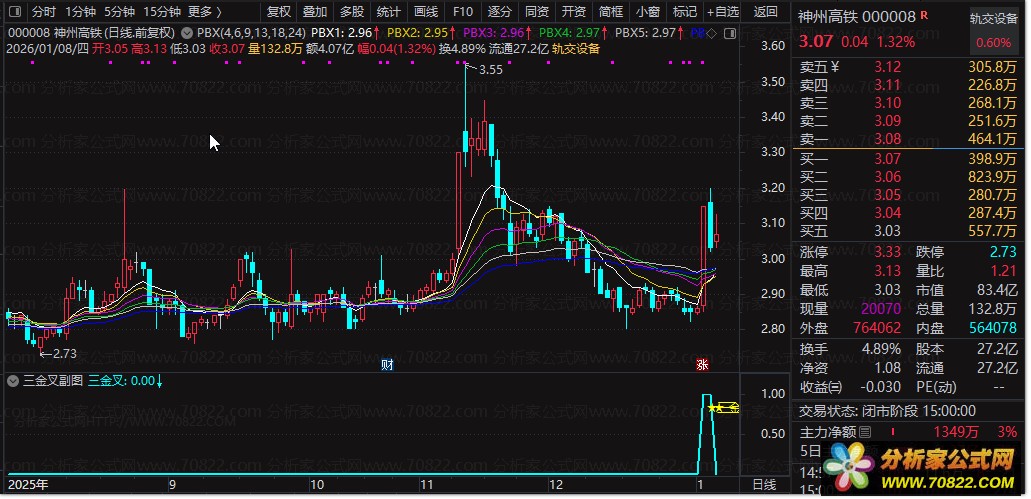
Task: Click the yellow star signal in 三金叉 subchart
Action: 714,409
